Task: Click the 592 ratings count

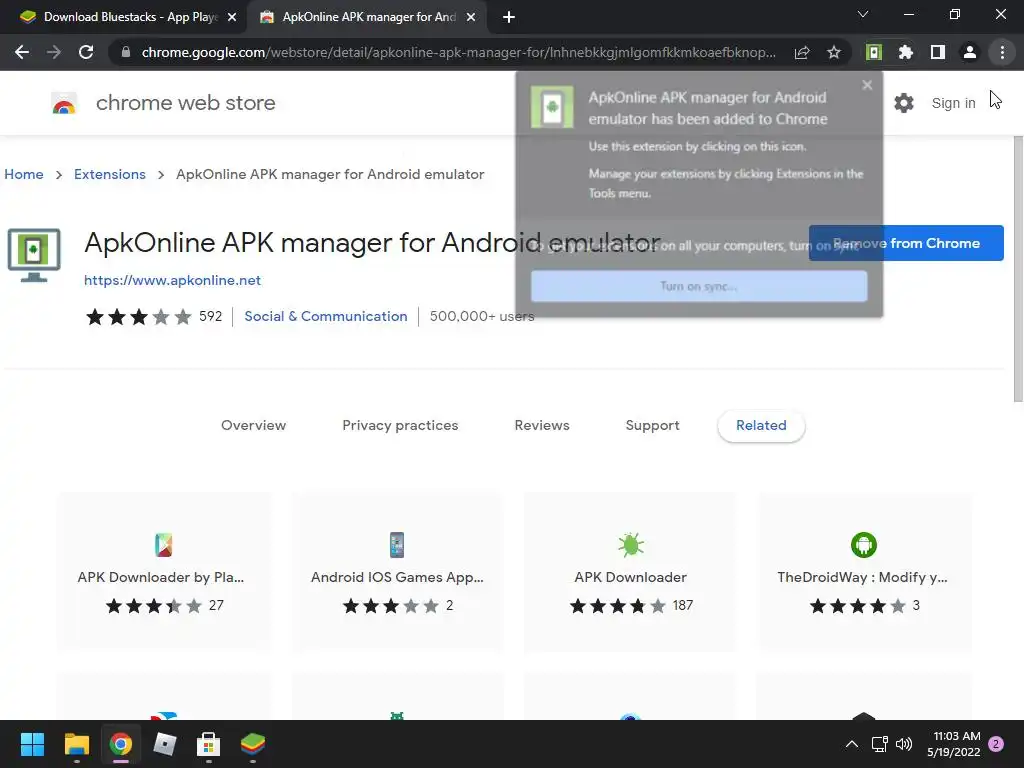Action: click(x=210, y=316)
